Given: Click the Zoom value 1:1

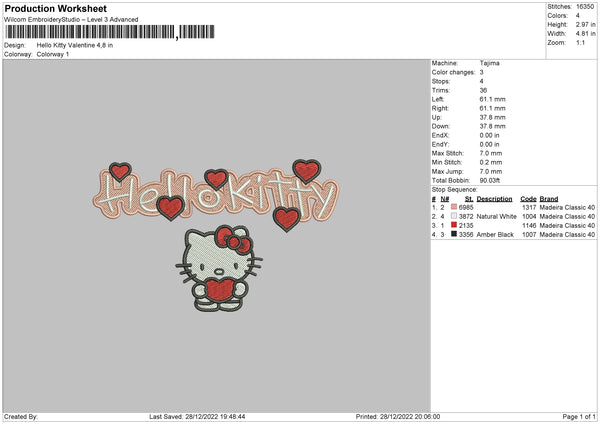Looking at the screenshot, I should tap(580, 42).
